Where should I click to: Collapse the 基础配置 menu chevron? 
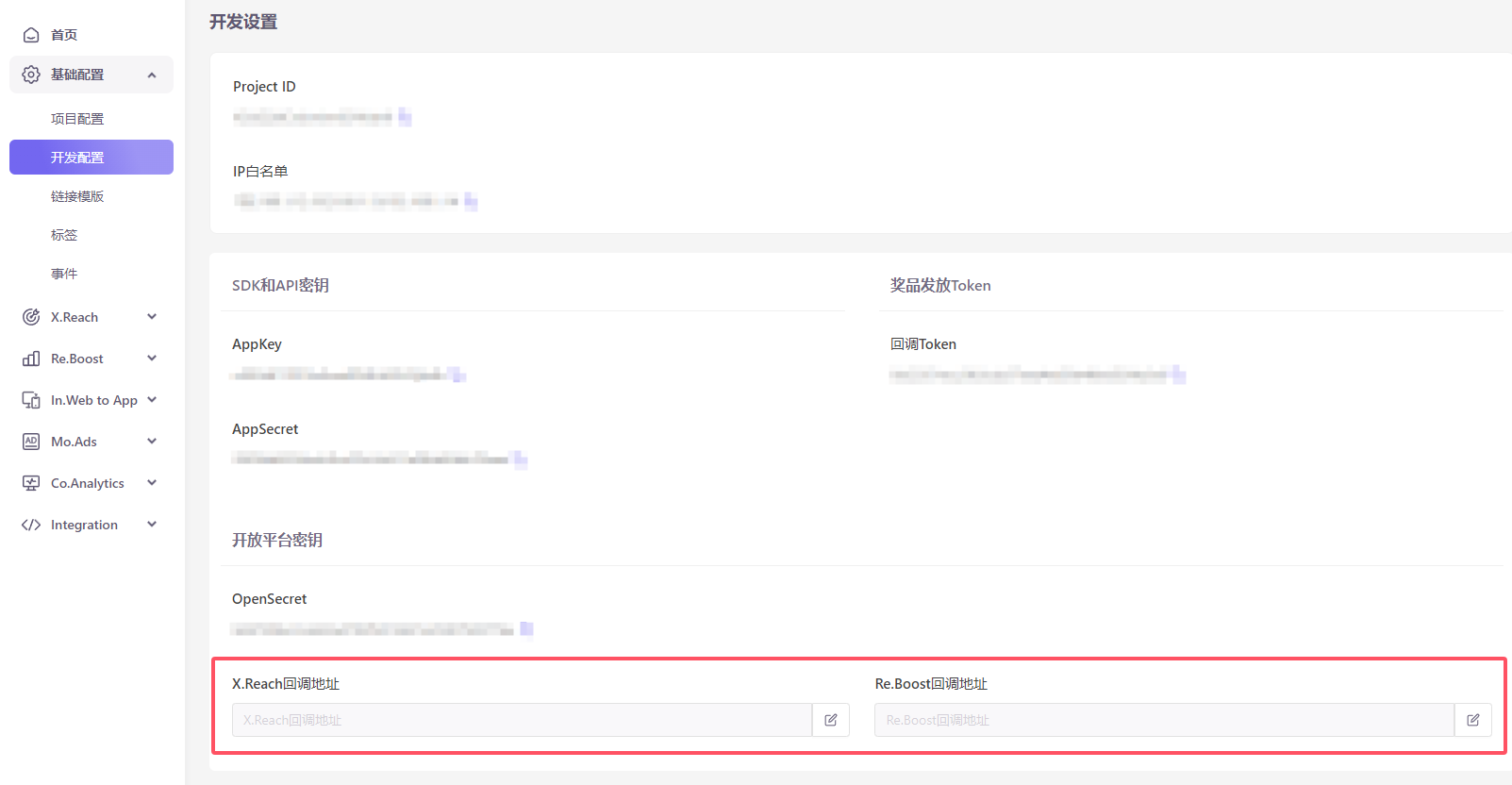152,75
